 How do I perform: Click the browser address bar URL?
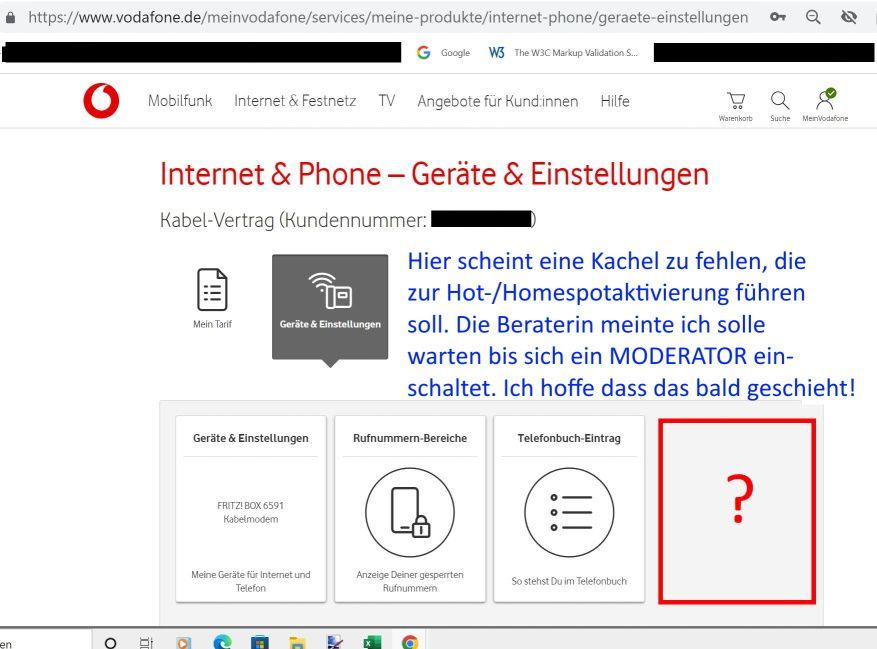tap(388, 17)
